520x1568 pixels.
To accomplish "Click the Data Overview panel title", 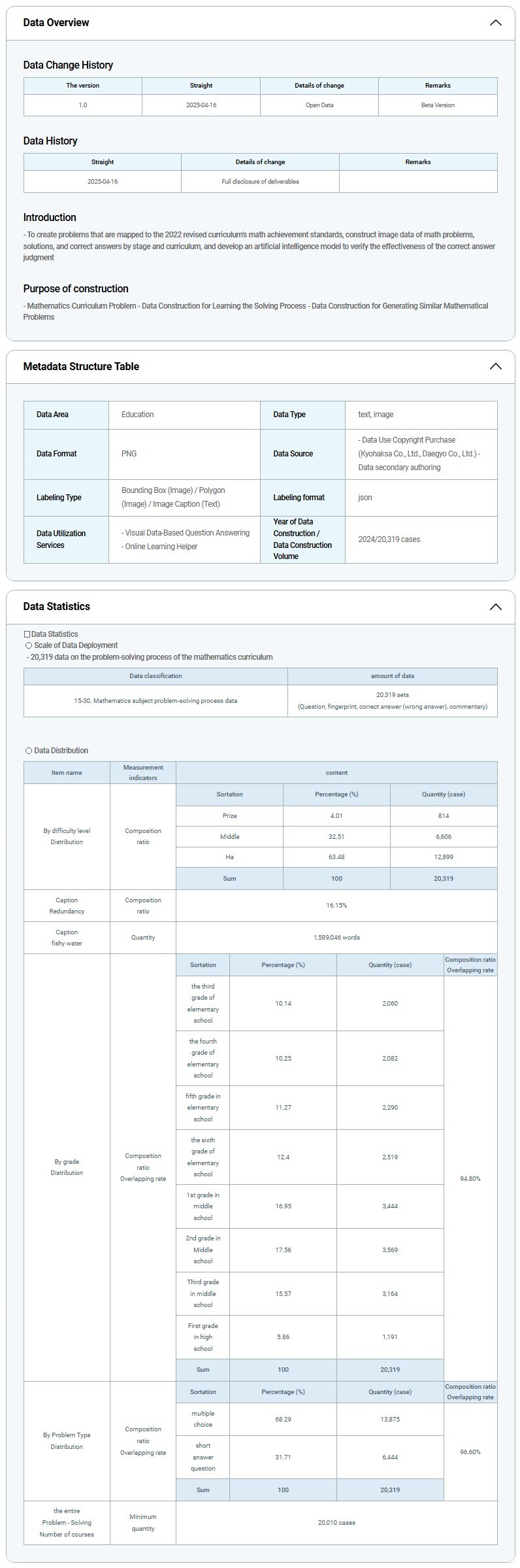I will [x=56, y=23].
